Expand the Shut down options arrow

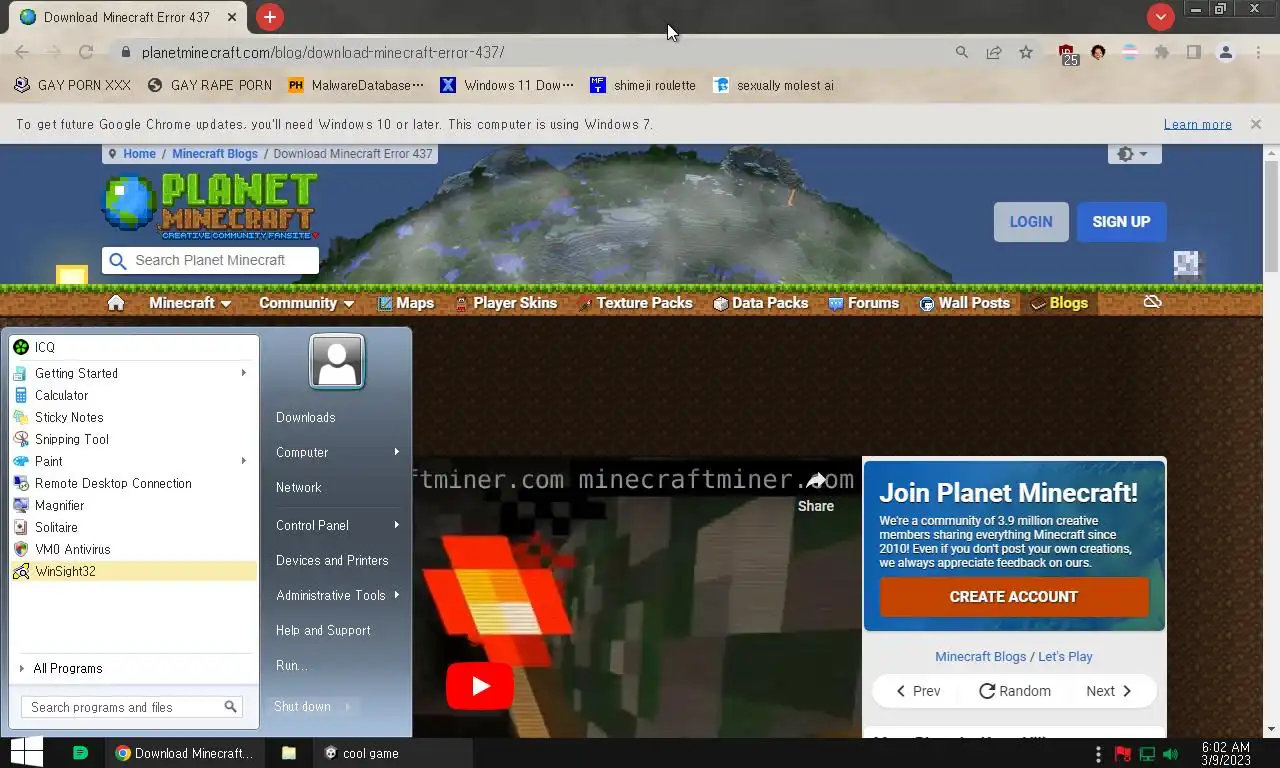pos(348,707)
